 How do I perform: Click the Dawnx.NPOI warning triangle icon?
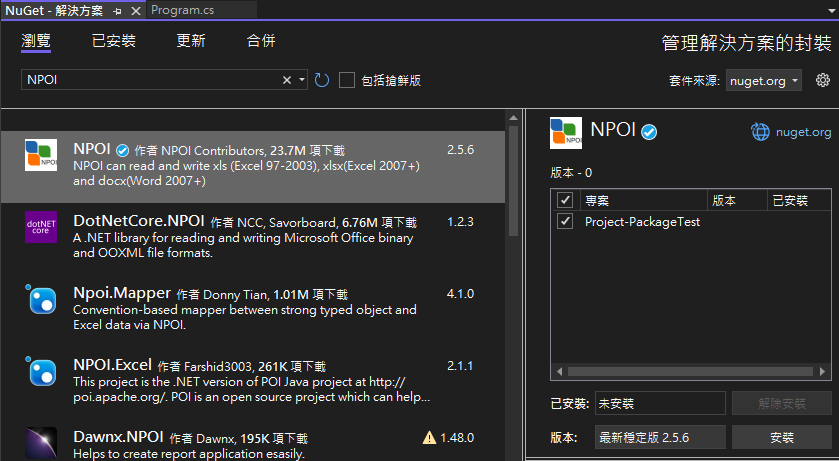pos(429,438)
